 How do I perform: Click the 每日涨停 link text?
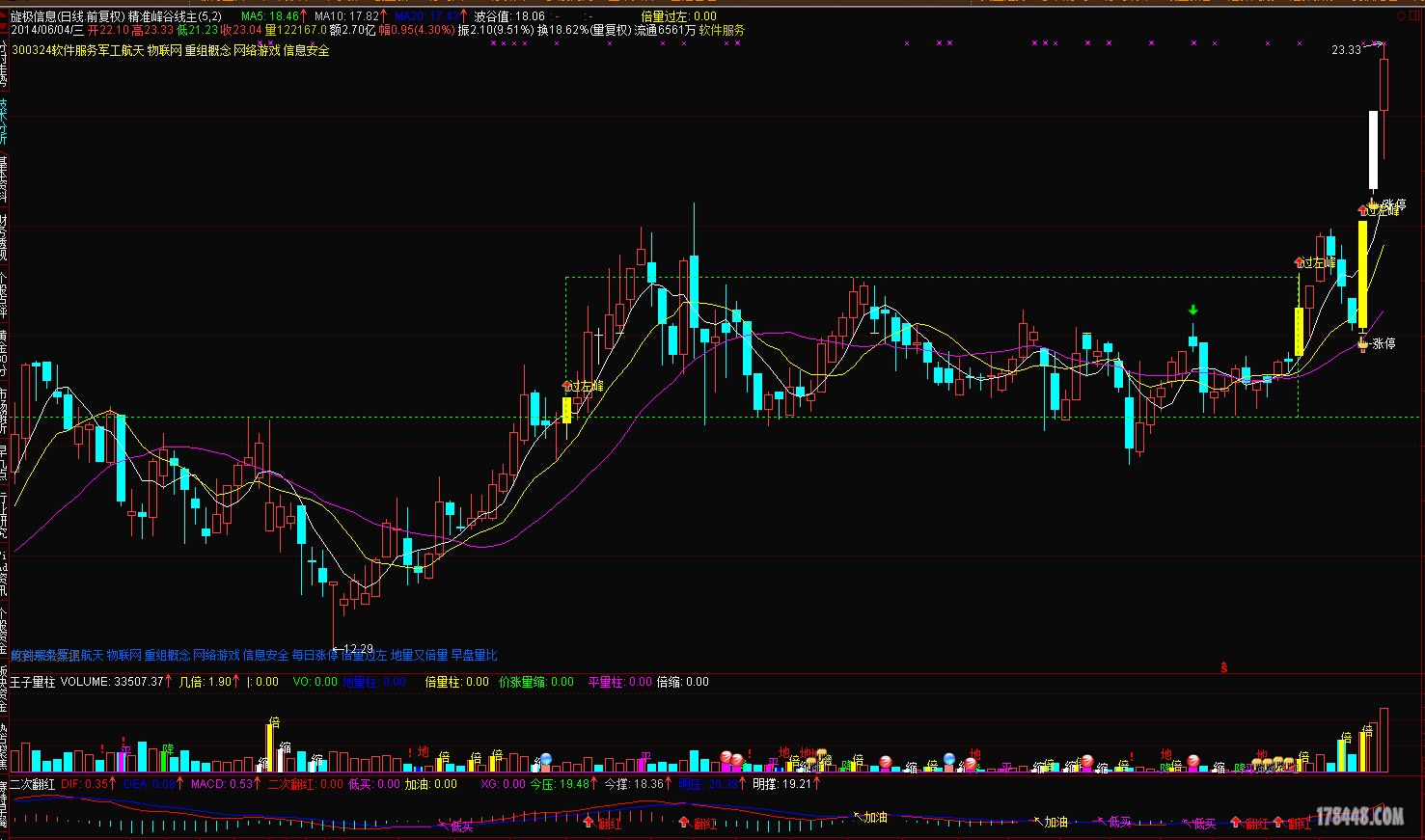tap(315, 655)
